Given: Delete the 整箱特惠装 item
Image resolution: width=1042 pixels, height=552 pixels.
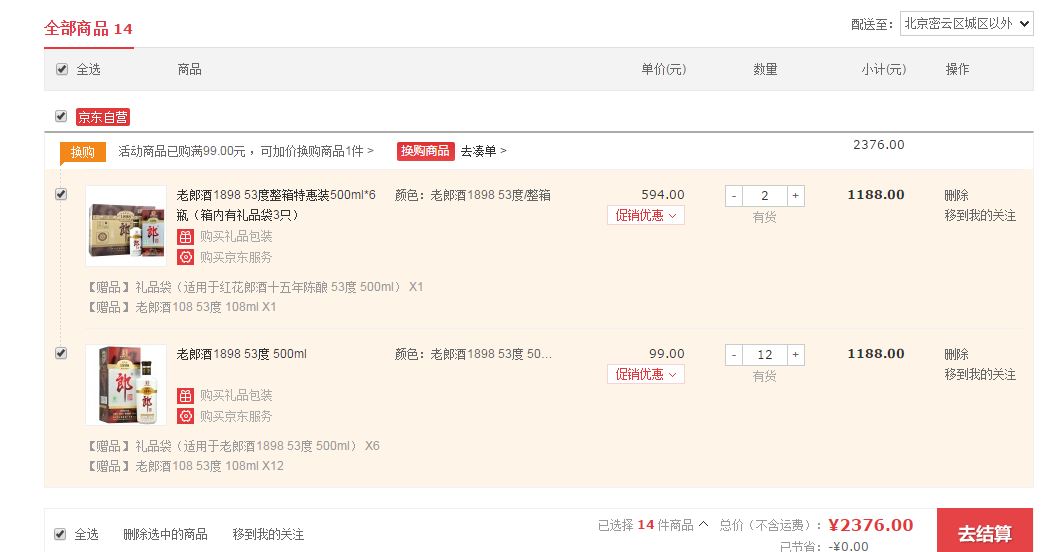Looking at the screenshot, I should tap(956, 195).
